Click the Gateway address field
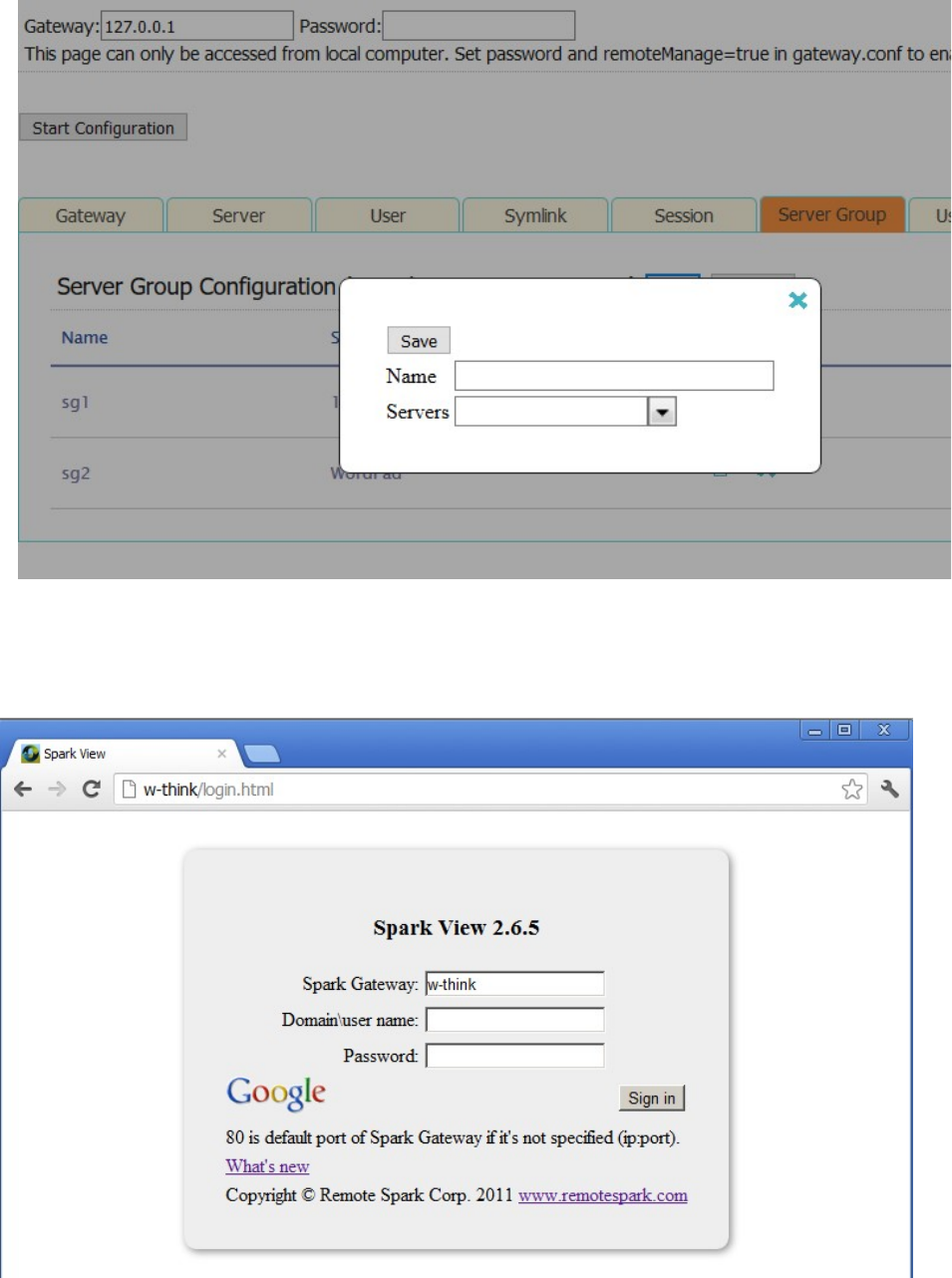 [197, 26]
